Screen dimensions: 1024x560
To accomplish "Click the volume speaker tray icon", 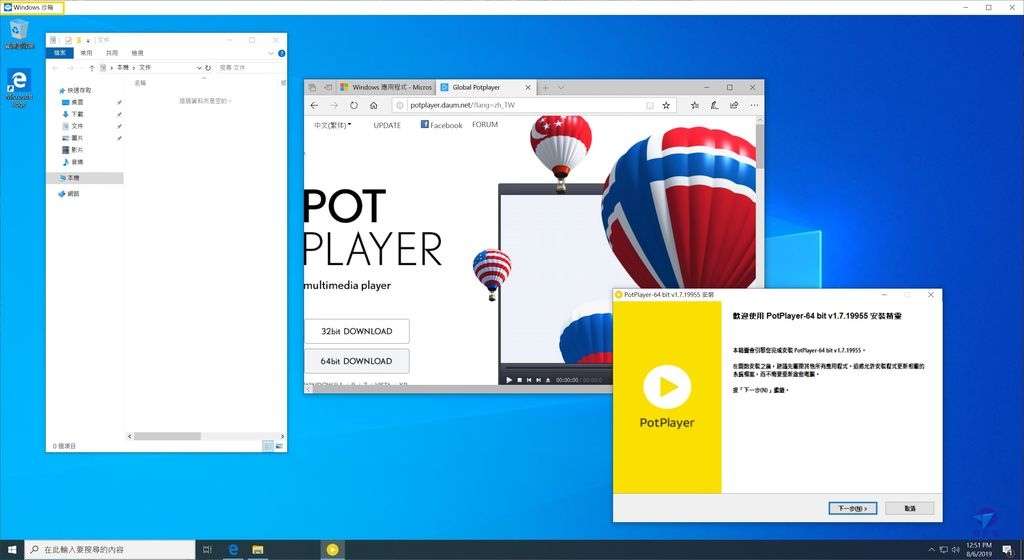I will pos(955,550).
